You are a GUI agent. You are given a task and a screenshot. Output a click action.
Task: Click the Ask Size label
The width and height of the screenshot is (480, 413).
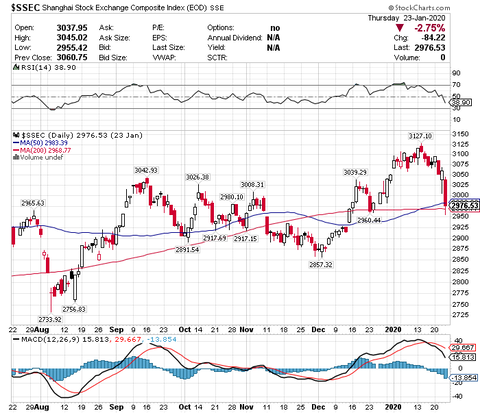(x=114, y=38)
